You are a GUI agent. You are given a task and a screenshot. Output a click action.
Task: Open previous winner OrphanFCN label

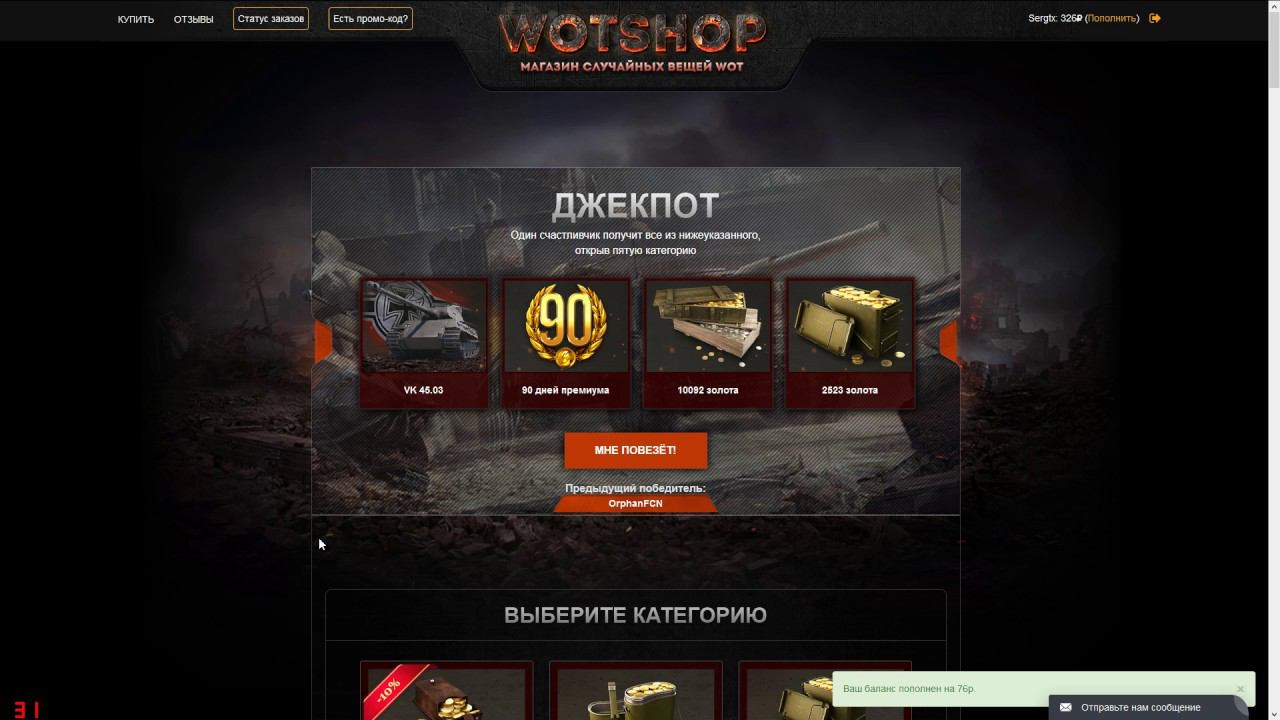(x=636, y=503)
